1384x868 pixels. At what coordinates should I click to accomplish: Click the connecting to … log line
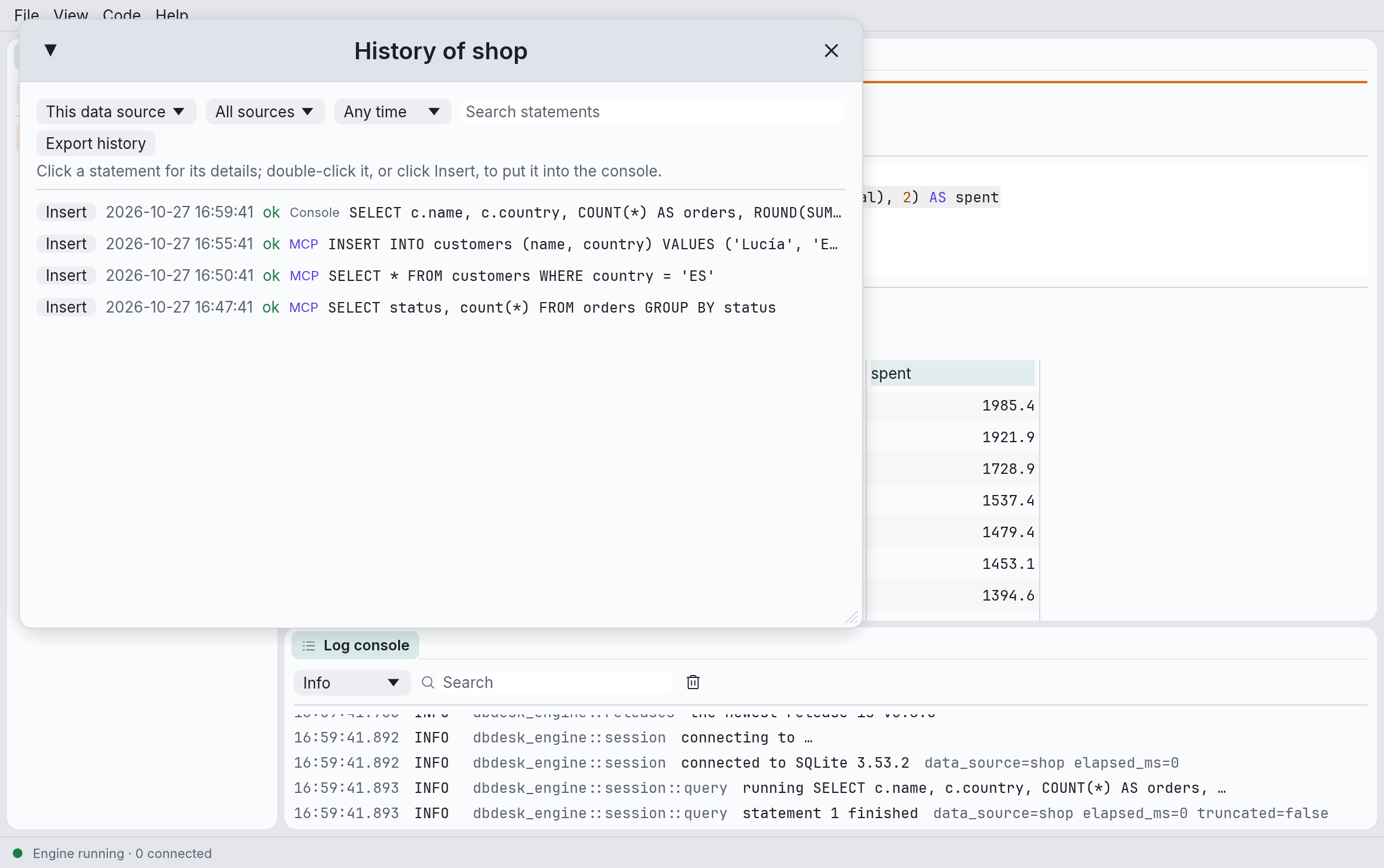click(x=554, y=738)
